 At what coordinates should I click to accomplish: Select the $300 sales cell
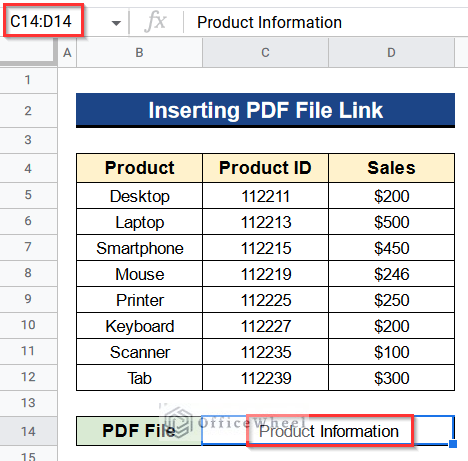(391, 378)
